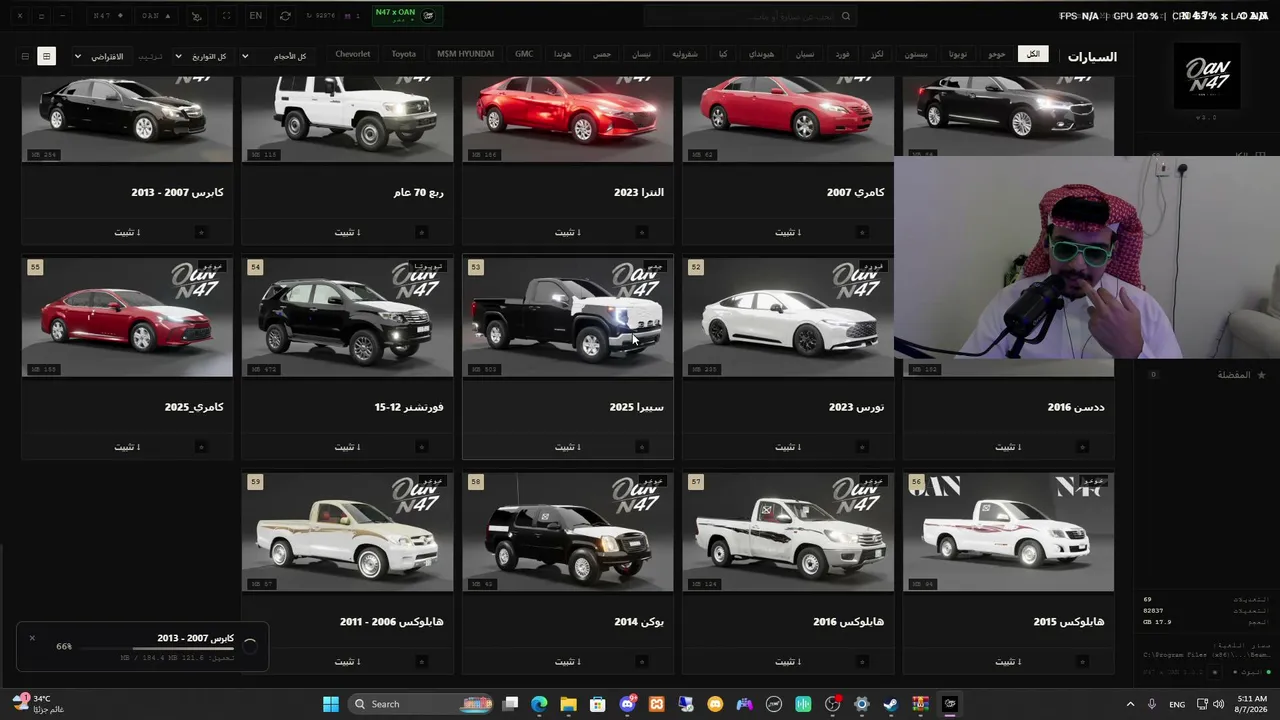Image resolution: width=1280 pixels, height=720 pixels.
Task: Click the small icon on يوكن 2014 card
Action: 642,661
